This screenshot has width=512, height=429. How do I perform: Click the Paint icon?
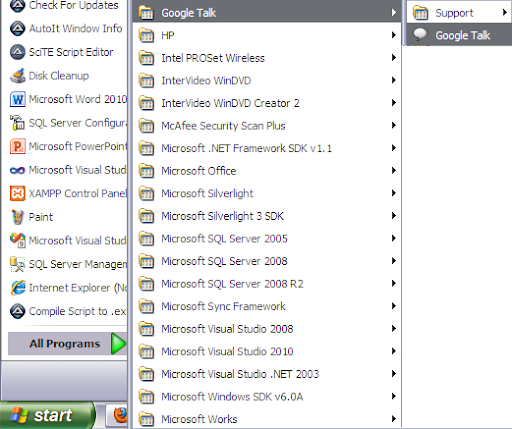(x=17, y=217)
